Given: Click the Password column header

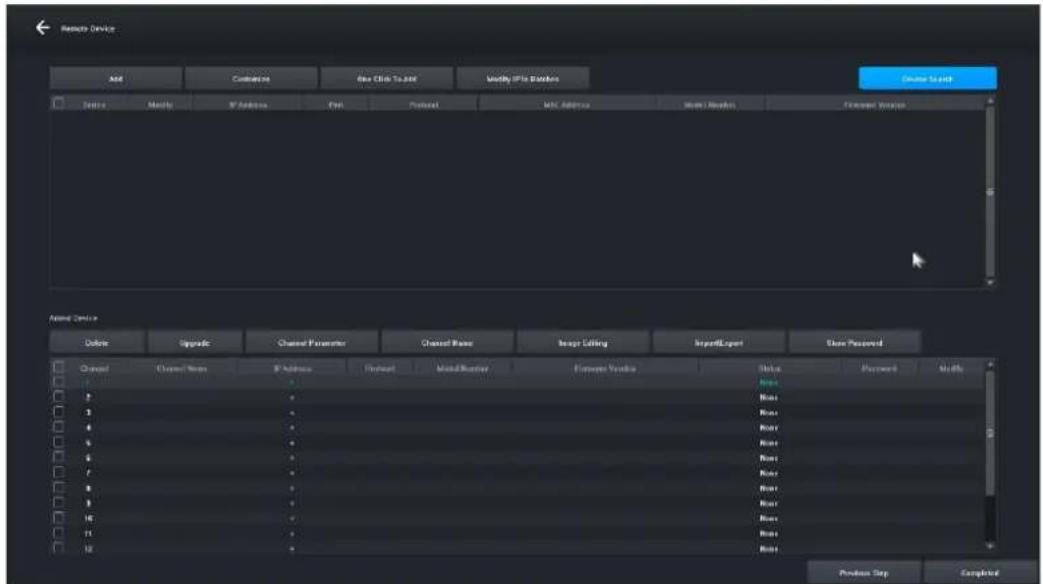Looking at the screenshot, I should (x=879, y=368).
